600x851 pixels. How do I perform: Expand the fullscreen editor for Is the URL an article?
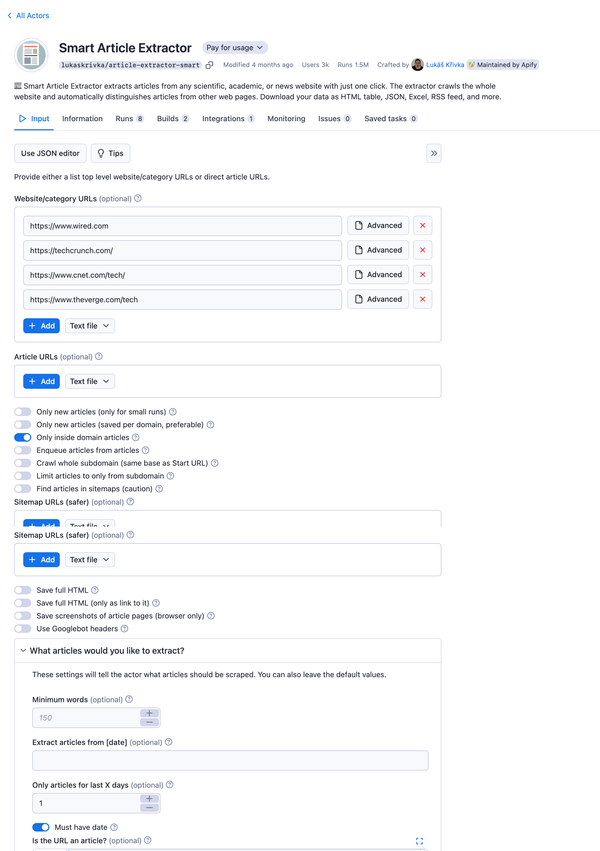point(419,841)
